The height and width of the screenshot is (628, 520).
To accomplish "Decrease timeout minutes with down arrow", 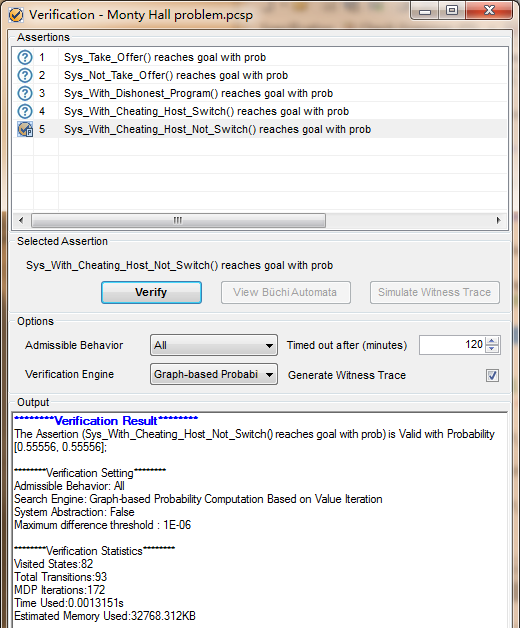I will click(x=492, y=349).
